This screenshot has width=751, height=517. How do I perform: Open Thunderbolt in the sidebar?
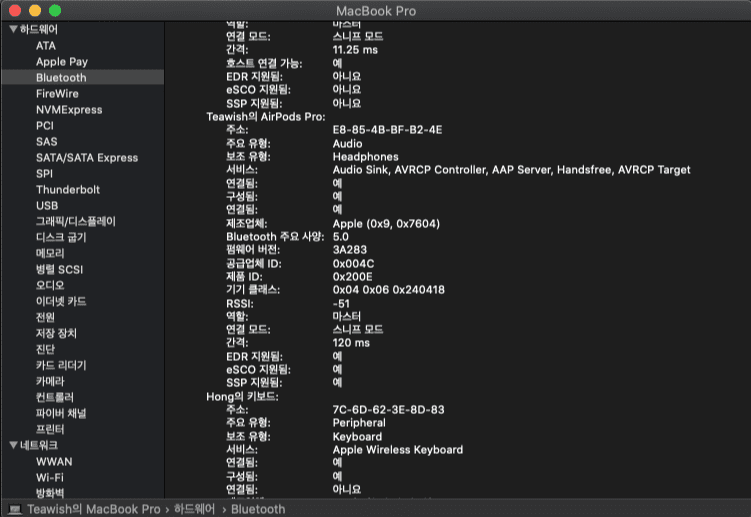[x=68, y=190]
